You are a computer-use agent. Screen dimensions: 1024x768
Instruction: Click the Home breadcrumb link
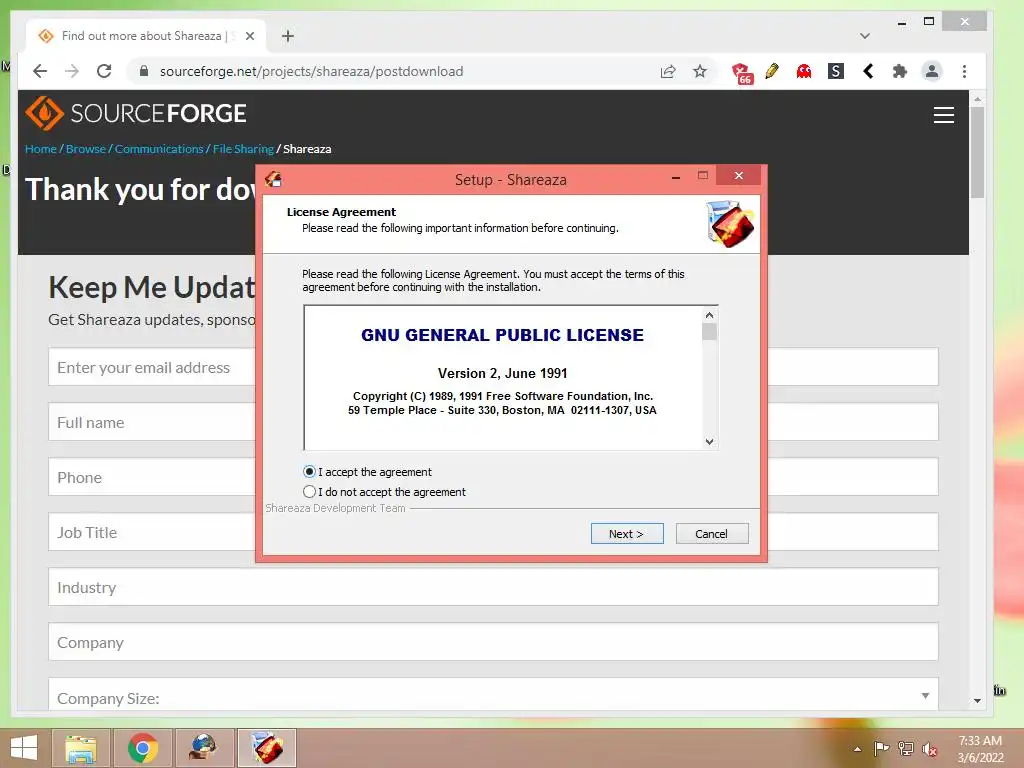point(40,149)
